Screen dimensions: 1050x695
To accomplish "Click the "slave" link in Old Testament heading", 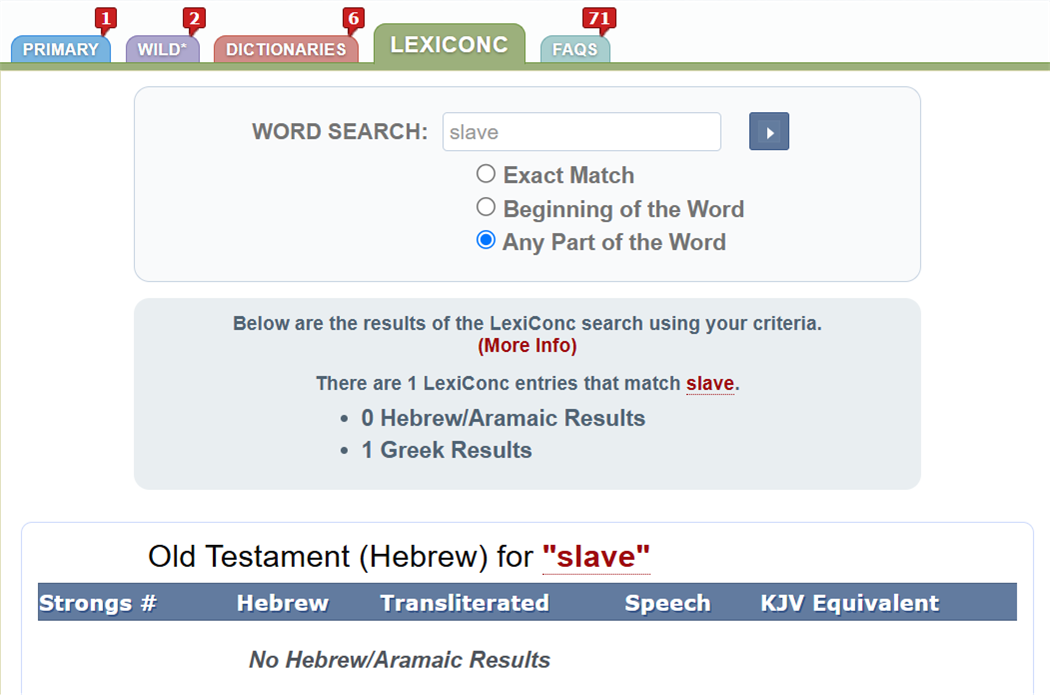I will pyautogui.click(x=596, y=556).
